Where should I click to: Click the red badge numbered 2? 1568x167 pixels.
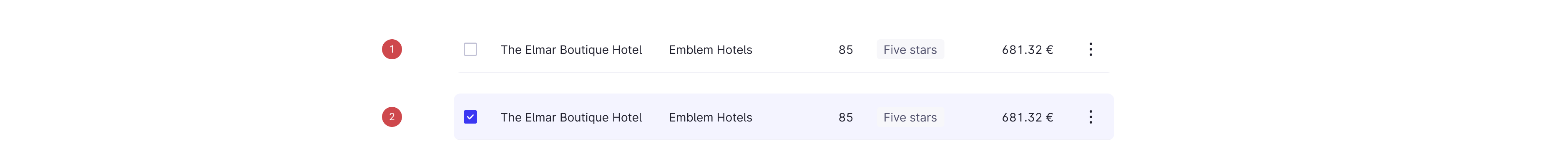tap(392, 117)
